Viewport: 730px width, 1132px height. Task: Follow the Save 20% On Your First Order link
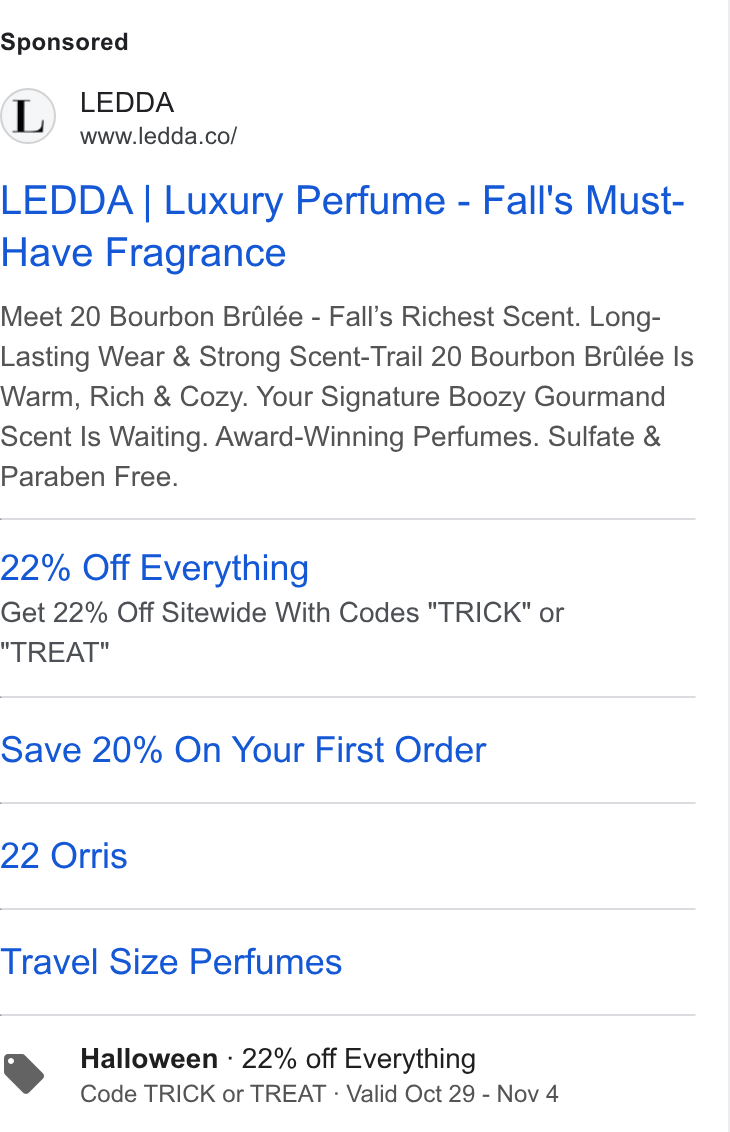click(243, 750)
